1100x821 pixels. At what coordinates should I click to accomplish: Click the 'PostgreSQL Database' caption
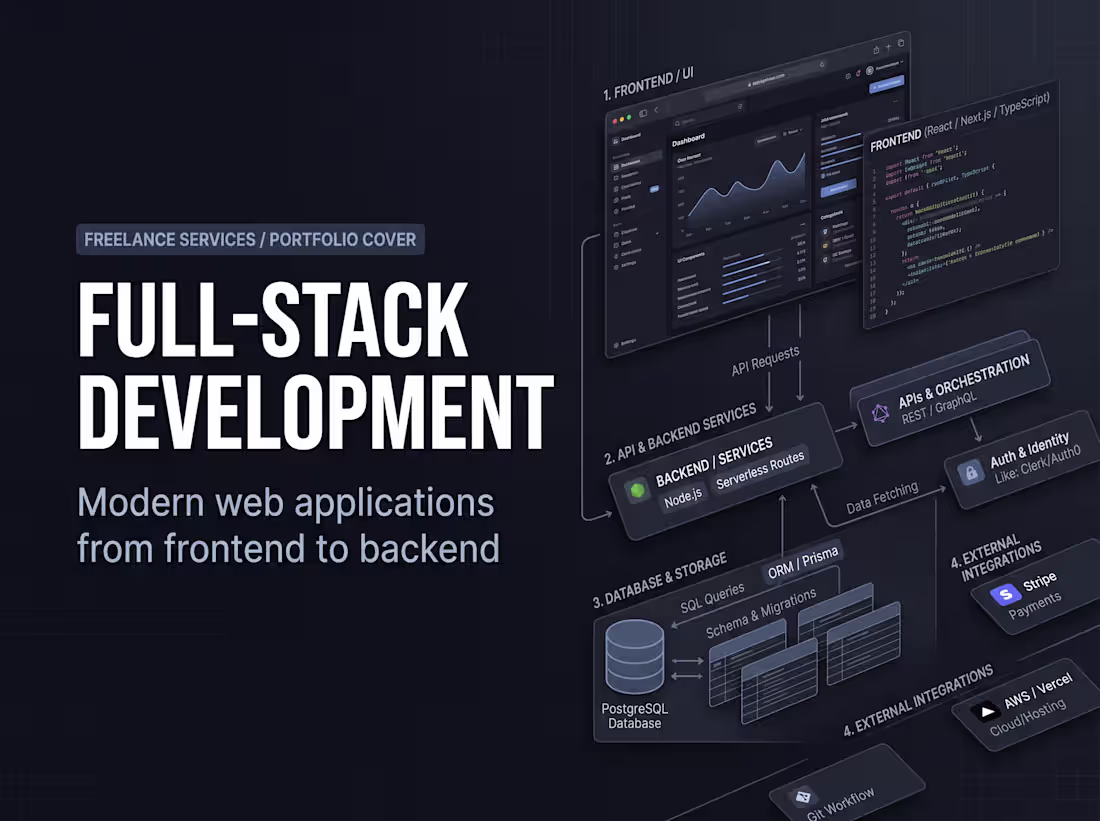point(635,716)
